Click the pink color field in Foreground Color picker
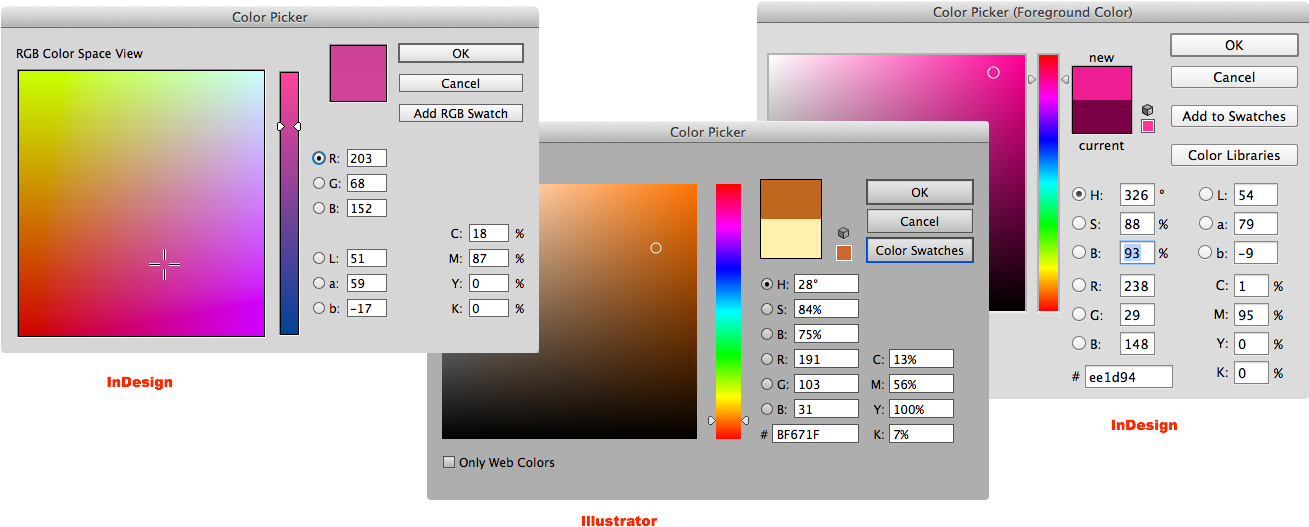The width and height of the screenshot is (1309, 527). (897, 183)
